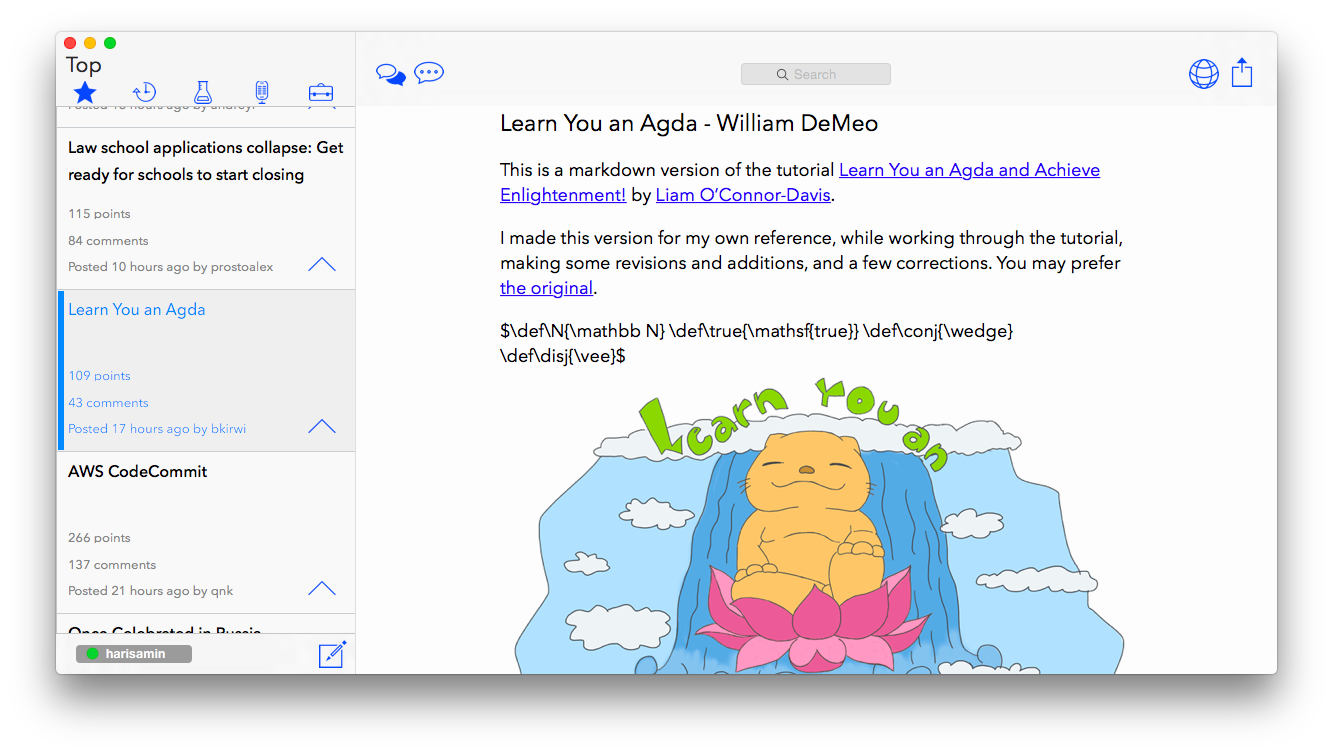Image resolution: width=1333 pixels, height=754 pixels.
Task: Click the original tutorial link
Action: point(546,287)
